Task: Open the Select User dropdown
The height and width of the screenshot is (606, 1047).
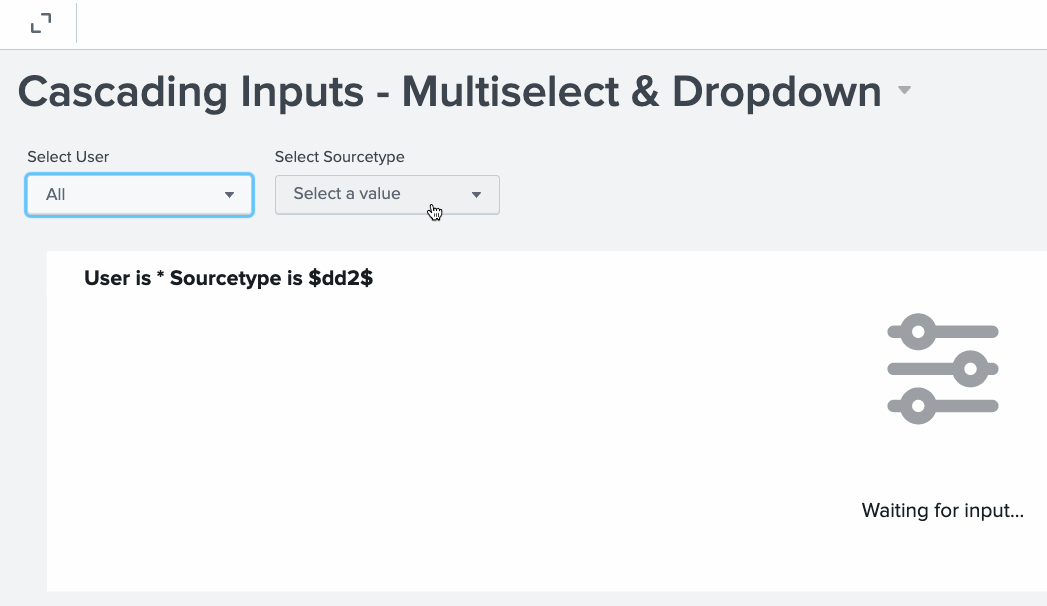Action: 139,194
